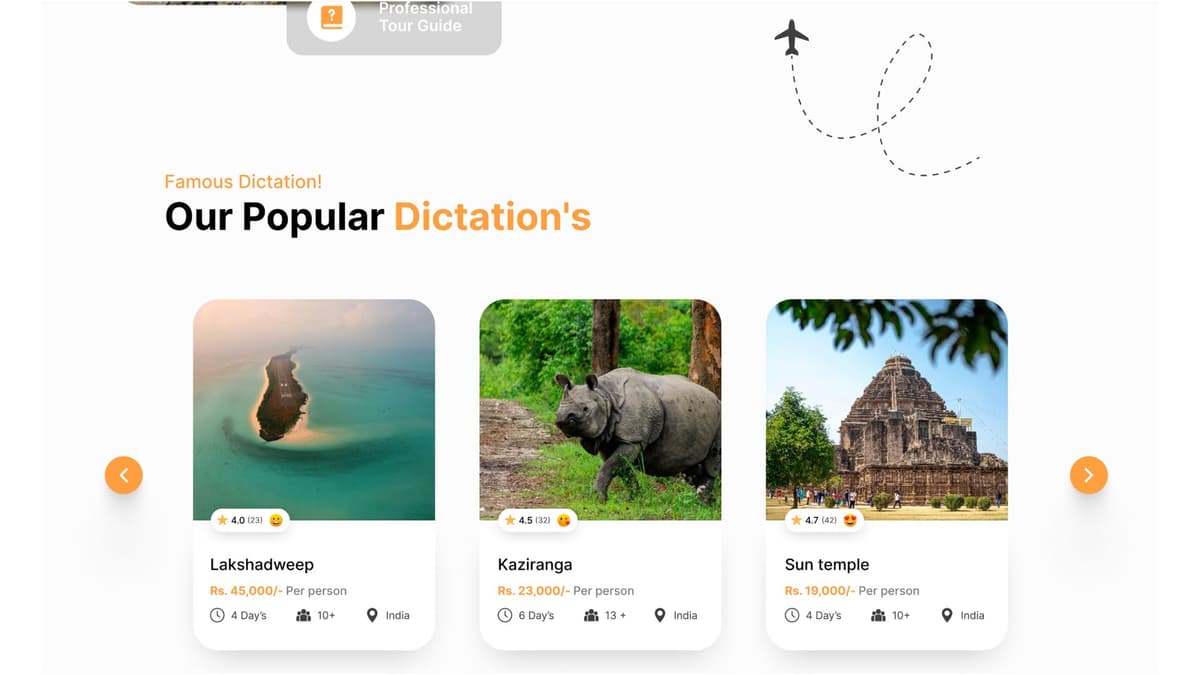Image resolution: width=1200 pixels, height=675 pixels.
Task: Click the orange previous-slide arrow button
Action: [124, 475]
